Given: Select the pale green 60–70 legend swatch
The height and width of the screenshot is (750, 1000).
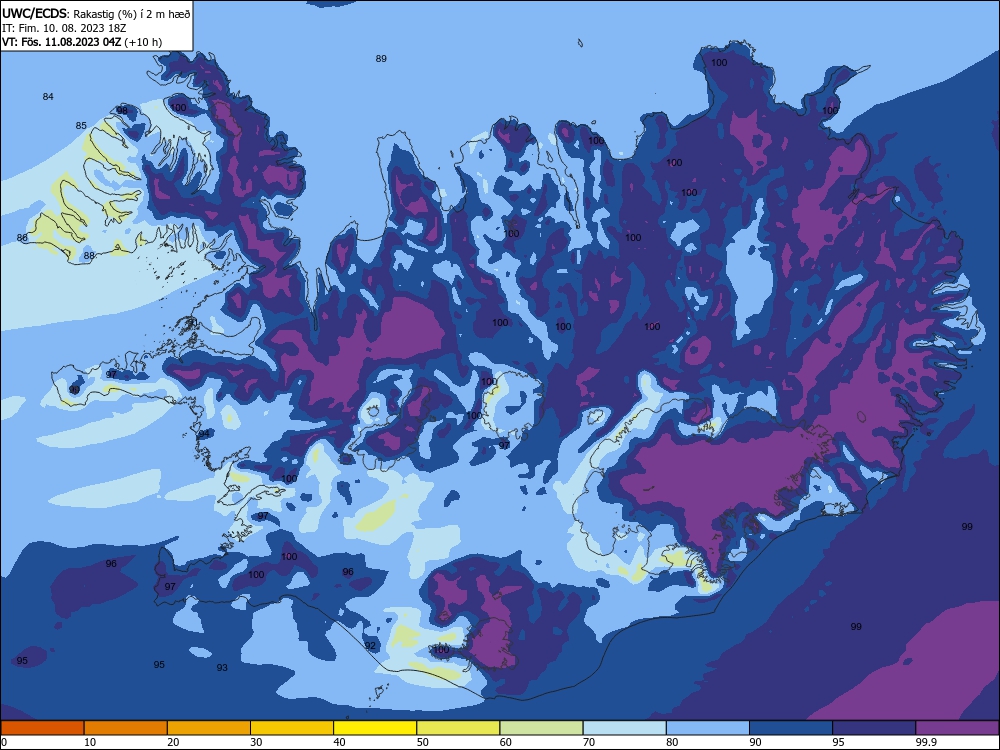Looking at the screenshot, I should coord(541,728).
